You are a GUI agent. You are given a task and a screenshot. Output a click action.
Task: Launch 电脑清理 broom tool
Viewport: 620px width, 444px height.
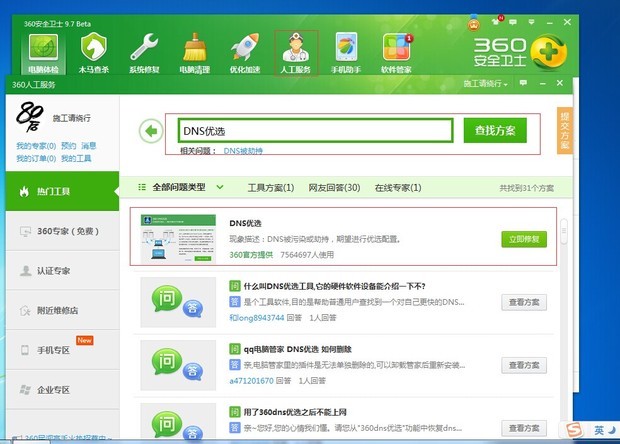coord(195,53)
